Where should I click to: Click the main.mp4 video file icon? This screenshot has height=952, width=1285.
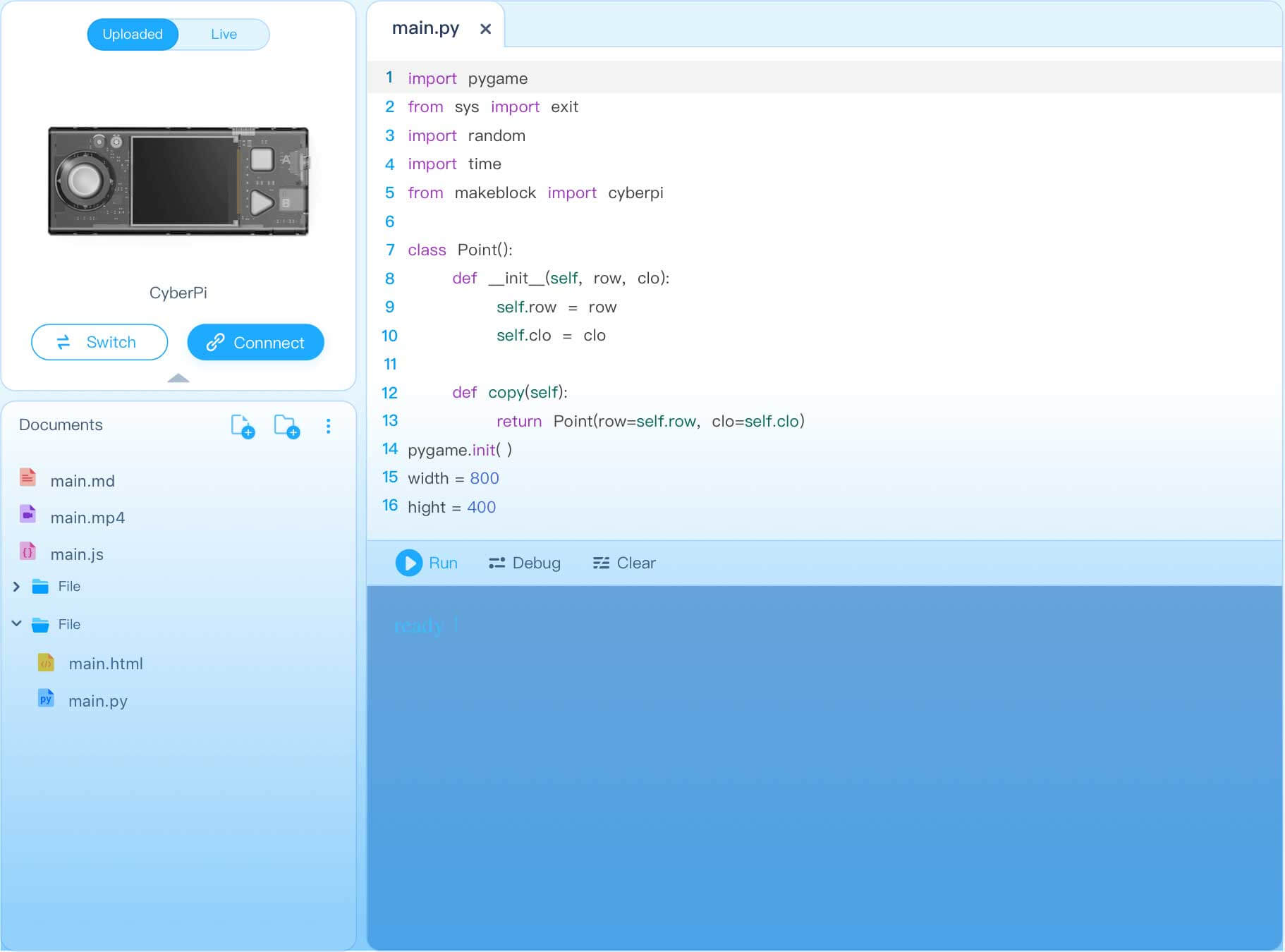click(x=28, y=515)
